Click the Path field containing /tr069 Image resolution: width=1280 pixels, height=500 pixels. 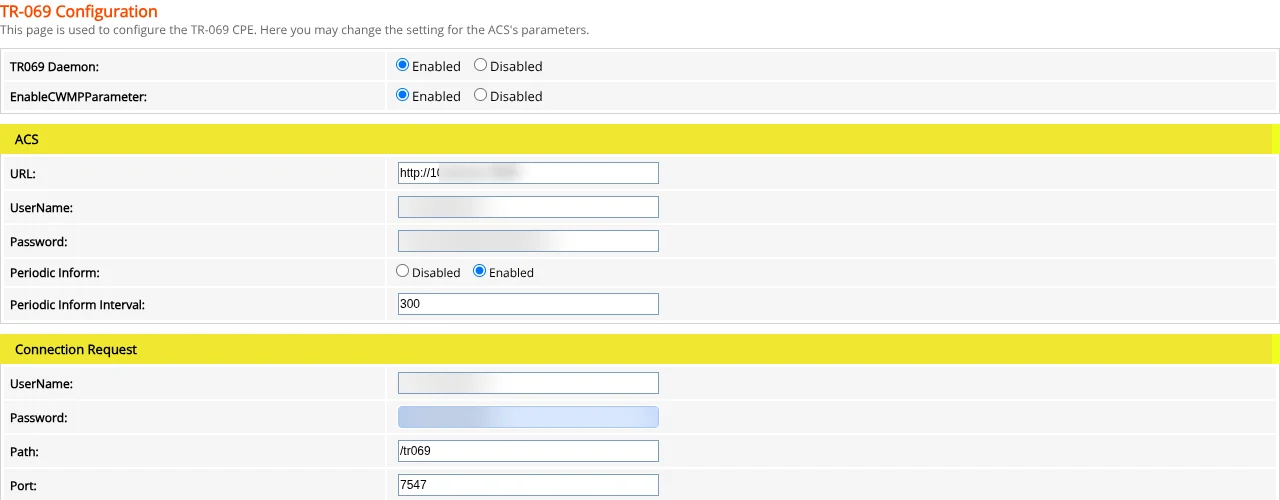(x=528, y=451)
